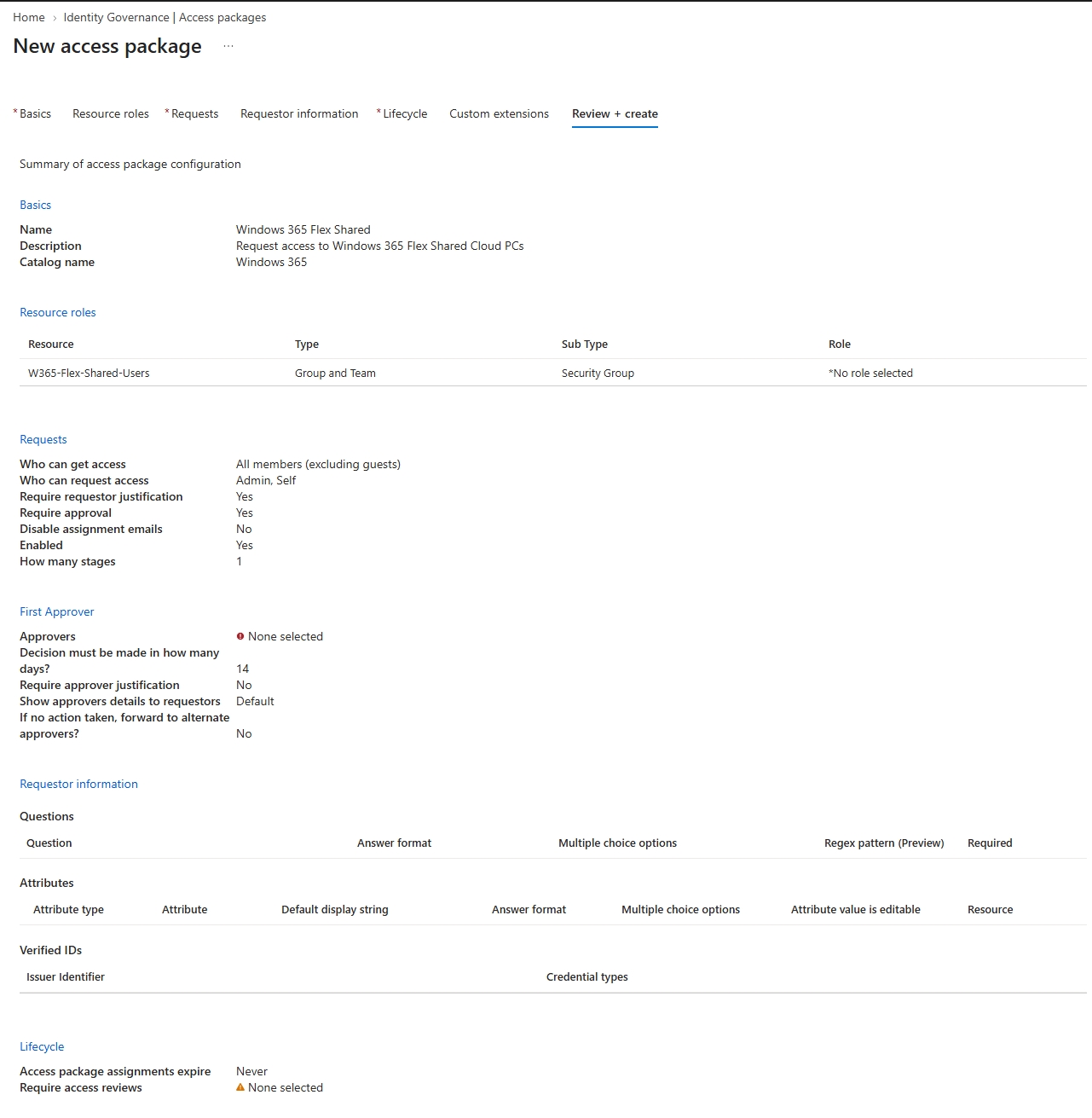Click the Default display string column header
The width and height of the screenshot is (1092, 1118).
tap(335, 909)
